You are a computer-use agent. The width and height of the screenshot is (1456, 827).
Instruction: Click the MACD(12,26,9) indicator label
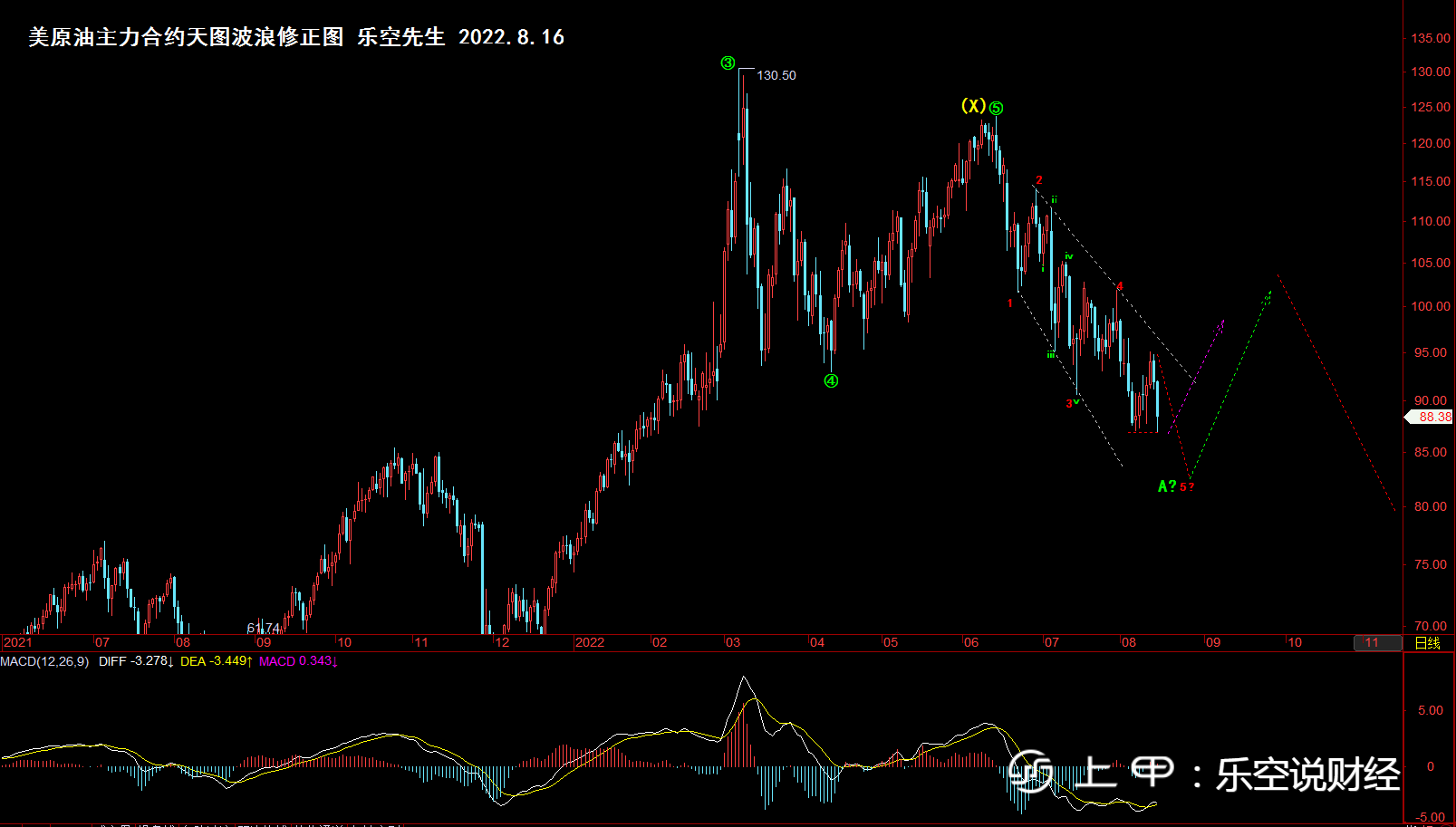[44, 661]
